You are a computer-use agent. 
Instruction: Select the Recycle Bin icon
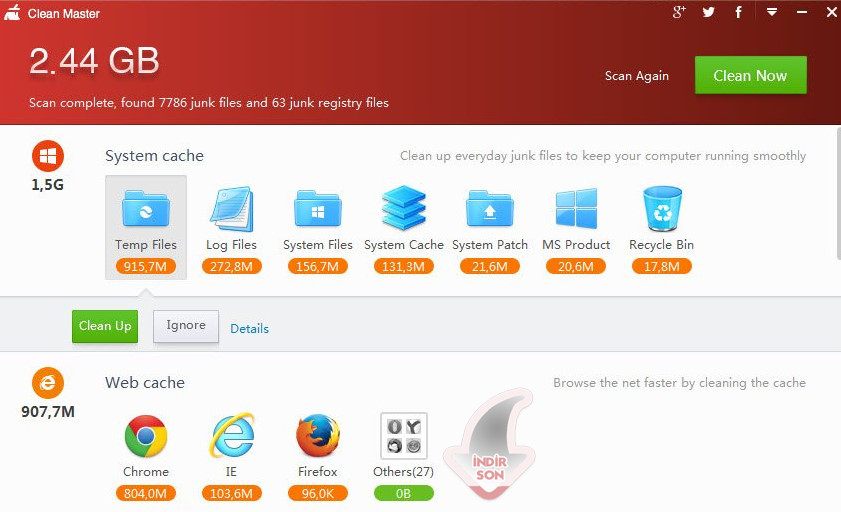coord(662,209)
